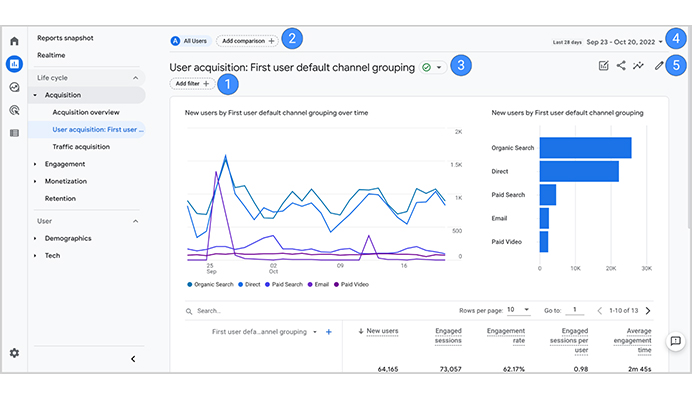692x399 pixels.
Task: Click the 73,057 Engaged sessions total
Action: pyautogui.click(x=451, y=369)
